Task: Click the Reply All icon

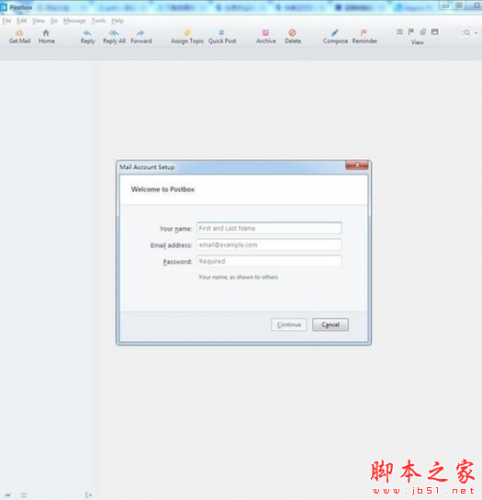Action: (114, 33)
